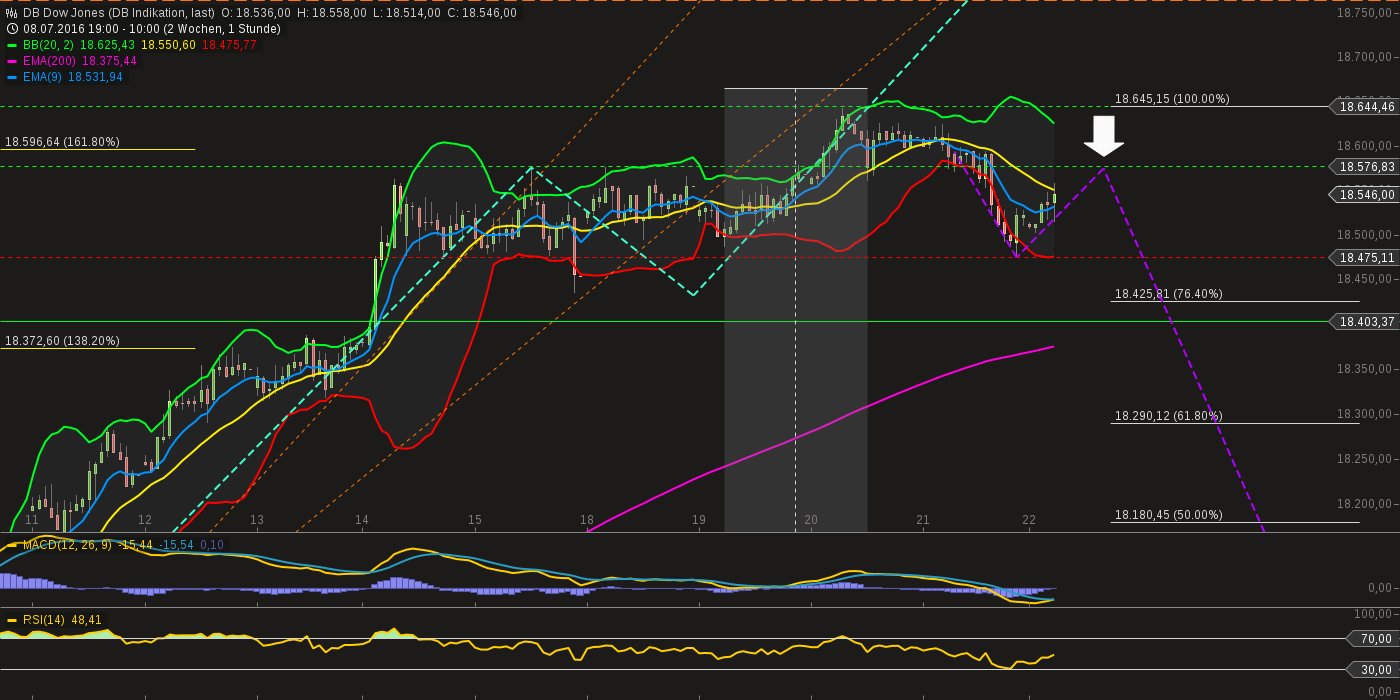Click the 18.576,83 price level tag
Viewport: 1400px width, 700px height.
coord(1365,167)
